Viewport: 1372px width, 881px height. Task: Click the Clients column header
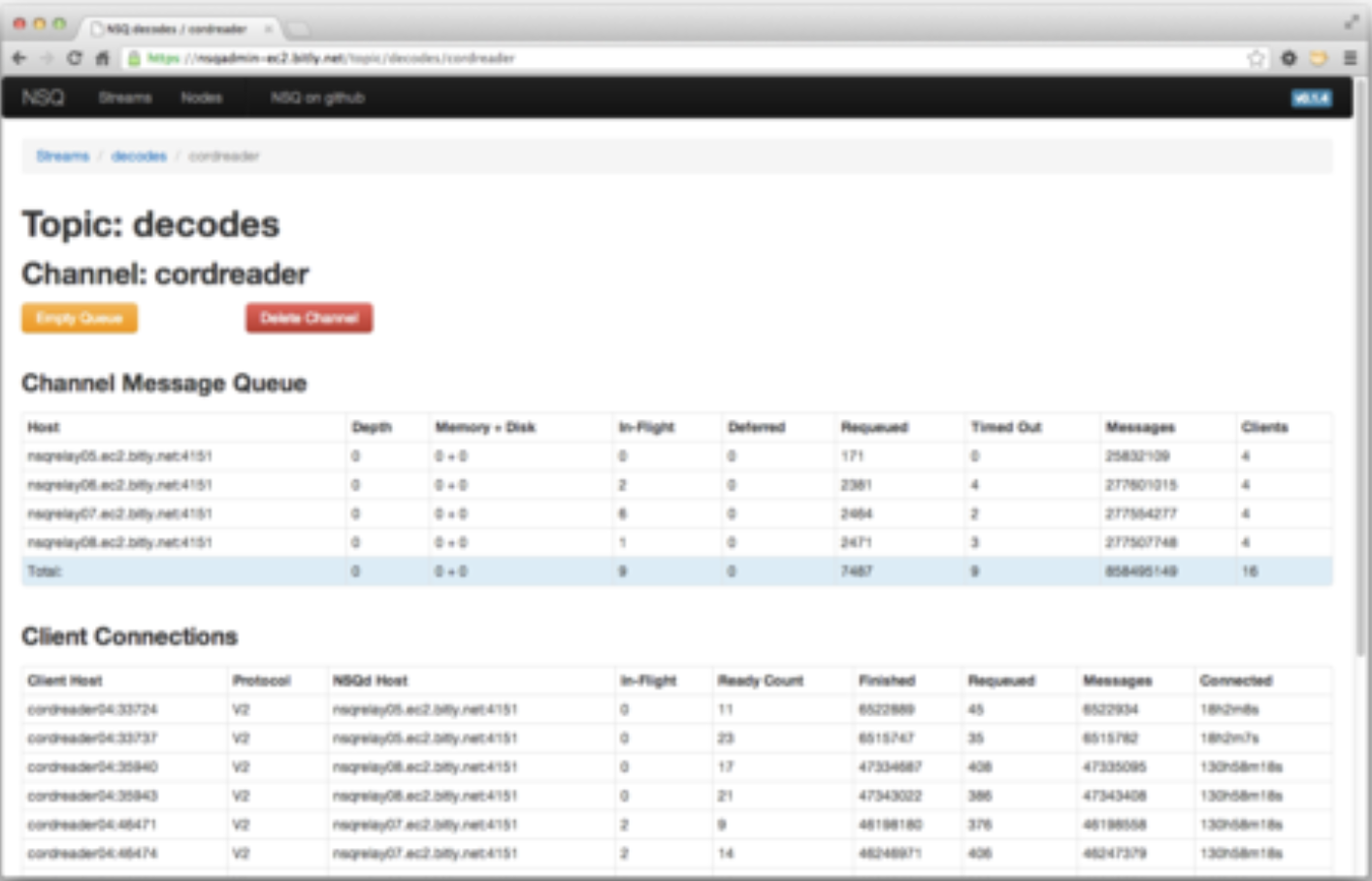(x=1265, y=427)
